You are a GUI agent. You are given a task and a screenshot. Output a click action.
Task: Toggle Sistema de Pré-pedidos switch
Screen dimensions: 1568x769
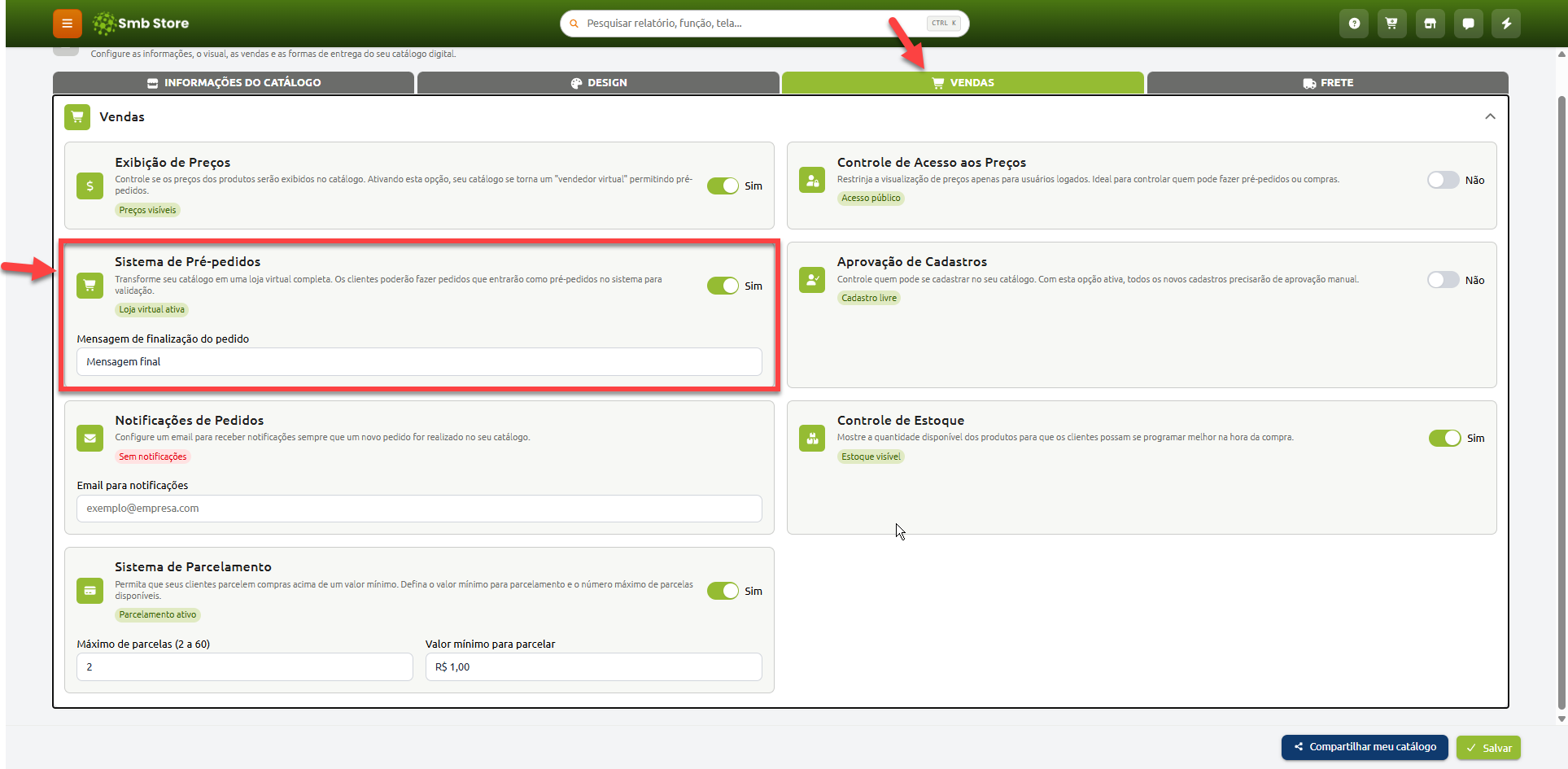[723, 286]
